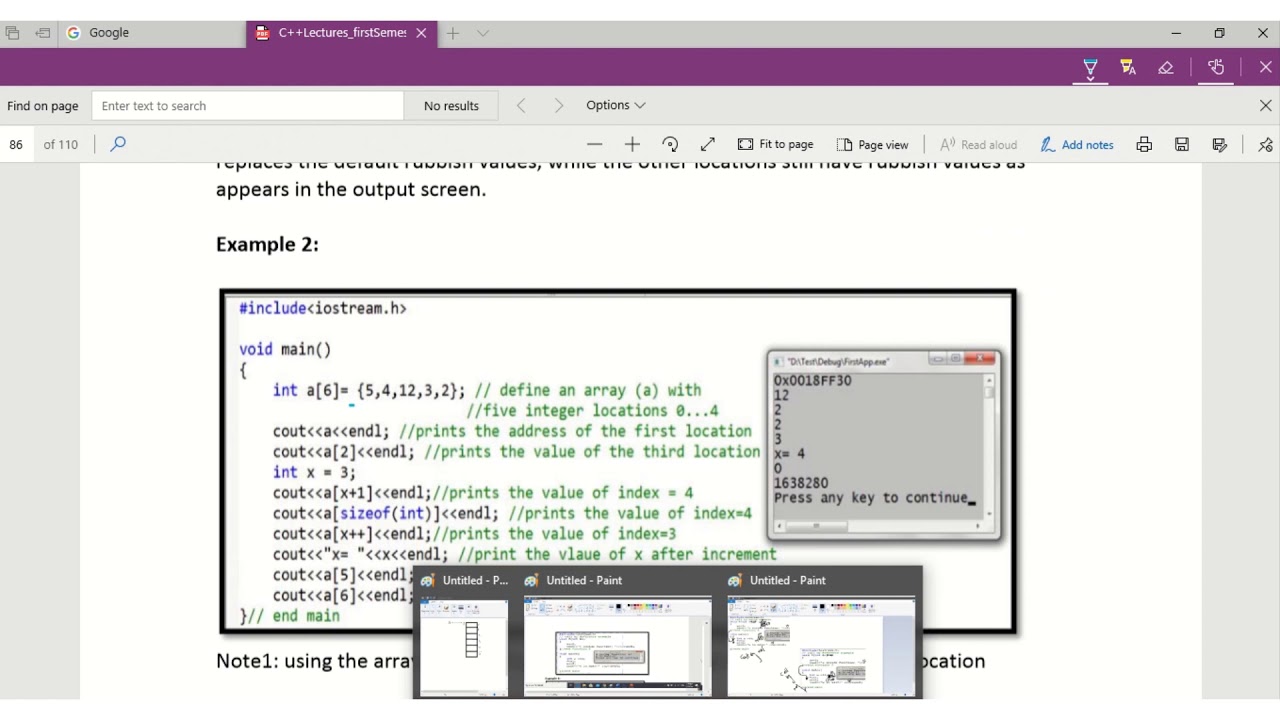Start Read aloud for the PDF
This screenshot has height=720, width=1280.
coord(978,144)
